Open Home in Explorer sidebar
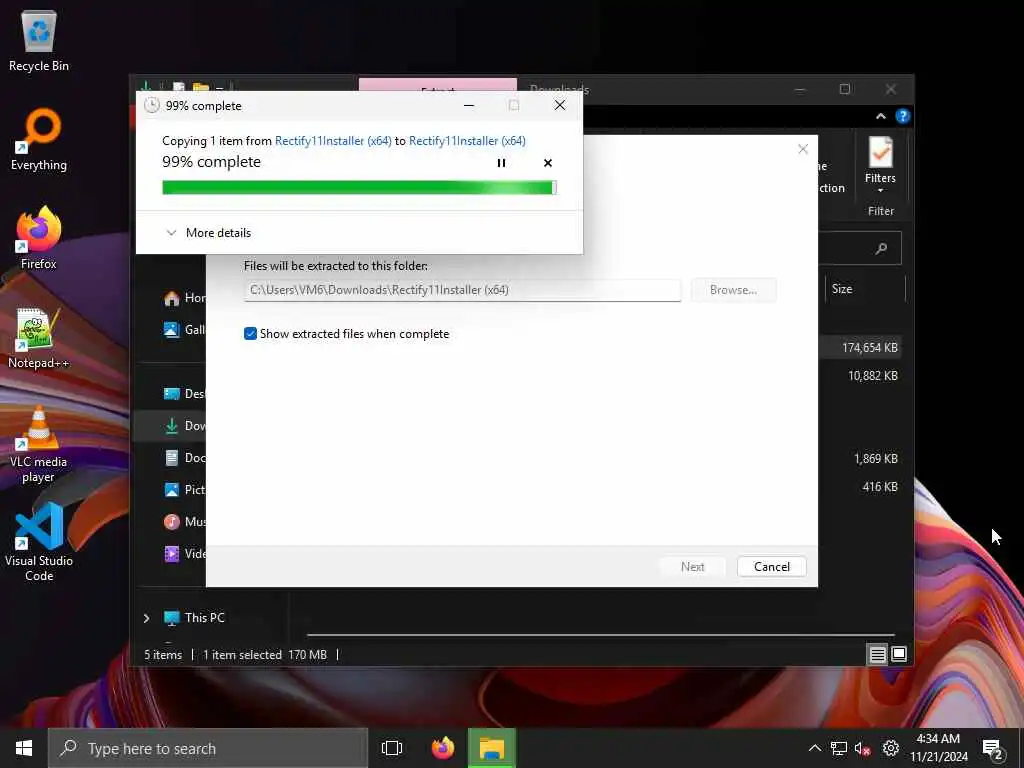The height and width of the screenshot is (768, 1024). click(184, 298)
